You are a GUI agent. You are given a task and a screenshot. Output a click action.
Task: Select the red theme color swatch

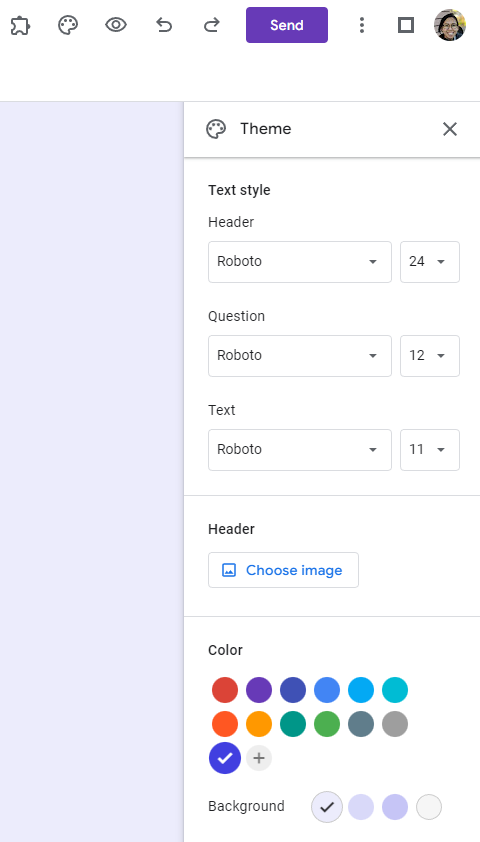pos(225,690)
